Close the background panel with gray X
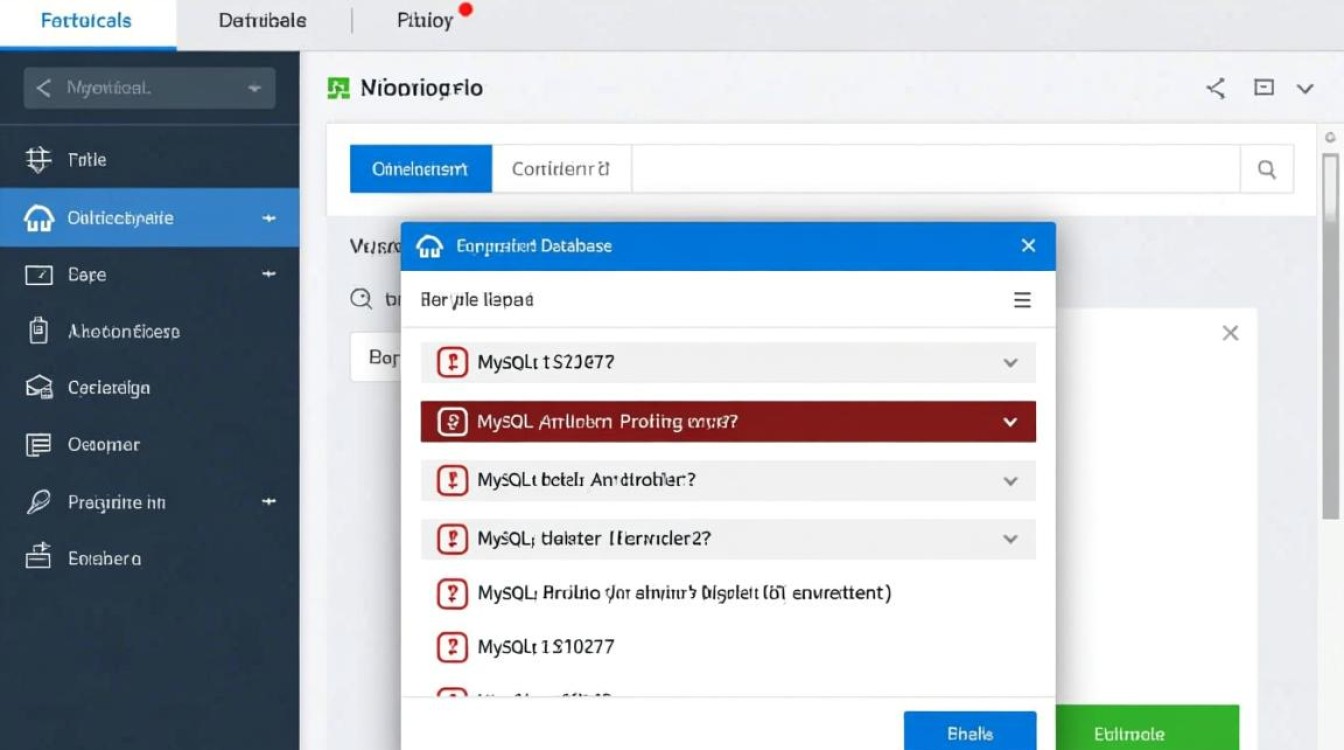 click(1231, 333)
